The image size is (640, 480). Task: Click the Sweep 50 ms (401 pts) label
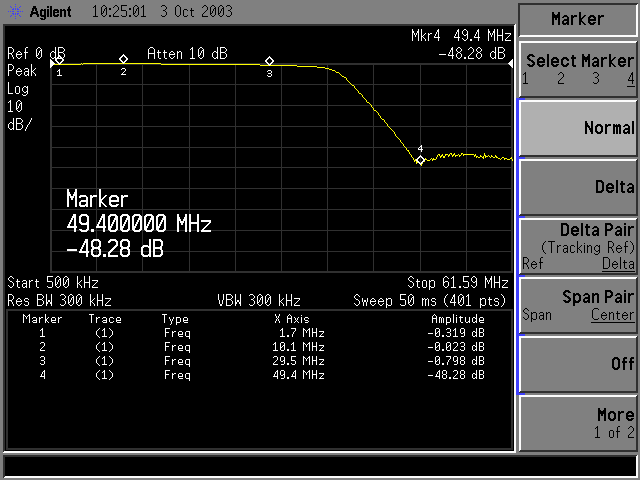[x=429, y=301]
